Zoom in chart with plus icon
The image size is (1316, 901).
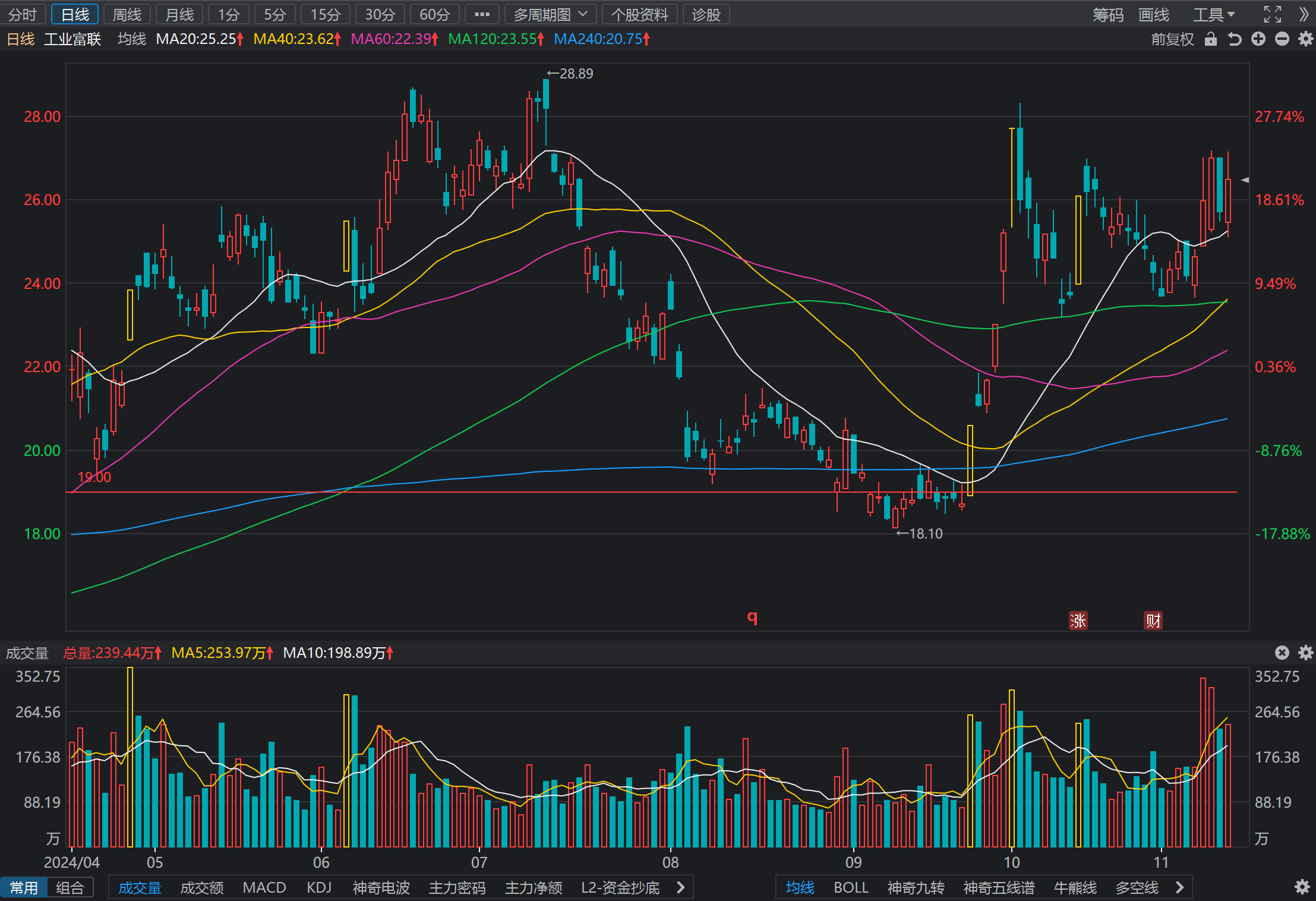tap(1258, 39)
